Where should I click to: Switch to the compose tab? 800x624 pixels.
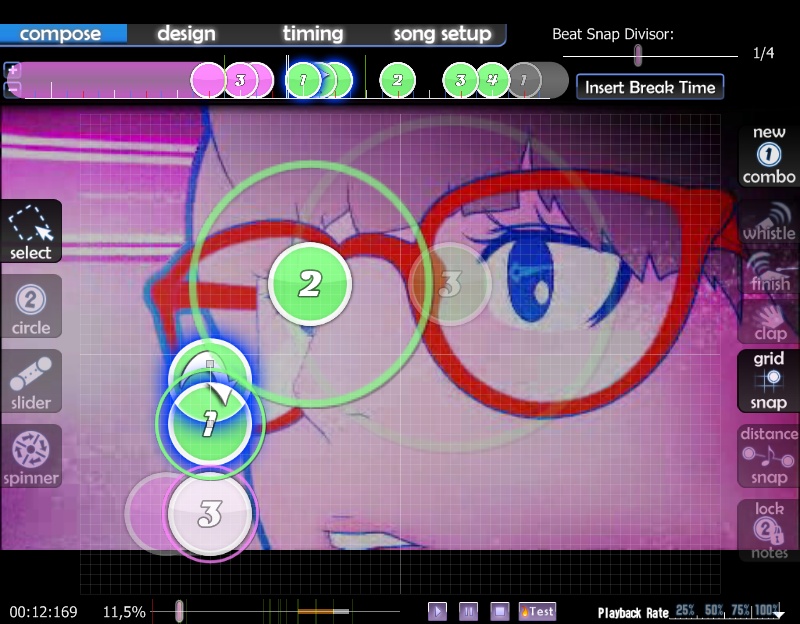61,34
